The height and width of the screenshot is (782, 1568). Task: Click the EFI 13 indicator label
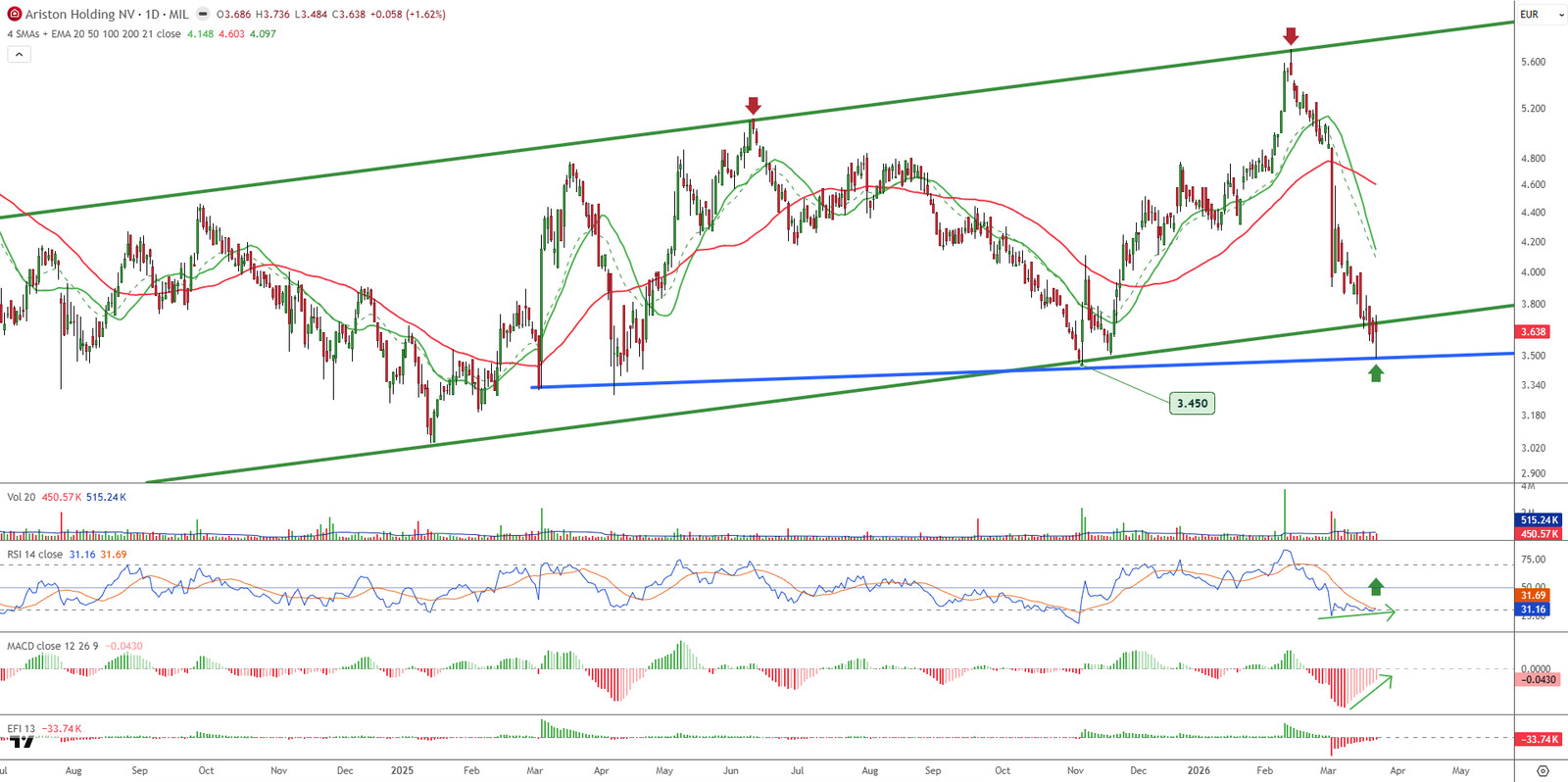click(21, 729)
